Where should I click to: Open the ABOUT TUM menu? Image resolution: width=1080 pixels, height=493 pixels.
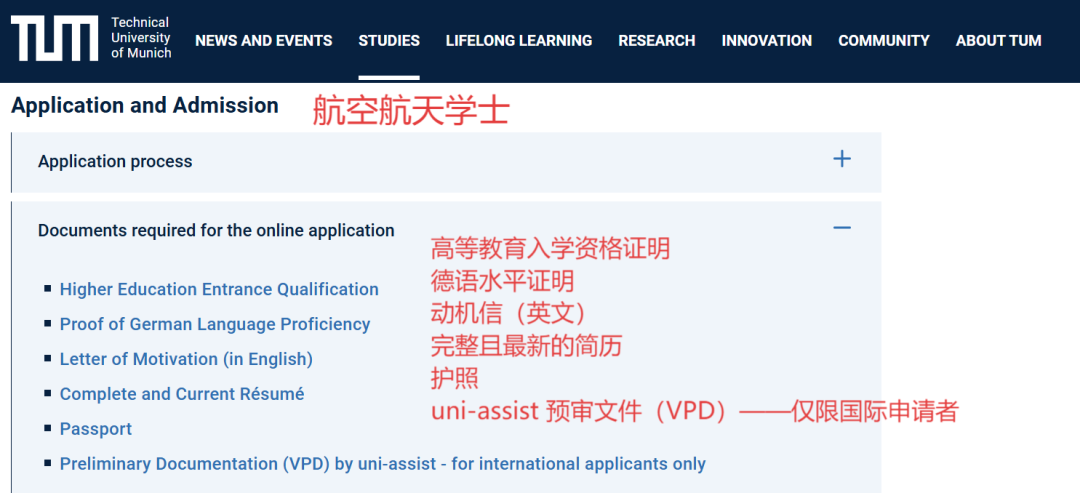[x=999, y=41]
